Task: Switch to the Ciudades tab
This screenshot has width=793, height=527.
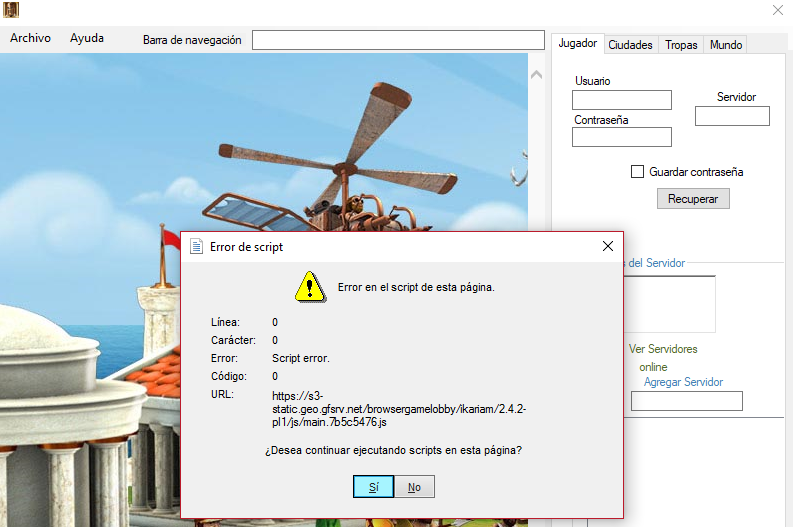Action: 630,45
